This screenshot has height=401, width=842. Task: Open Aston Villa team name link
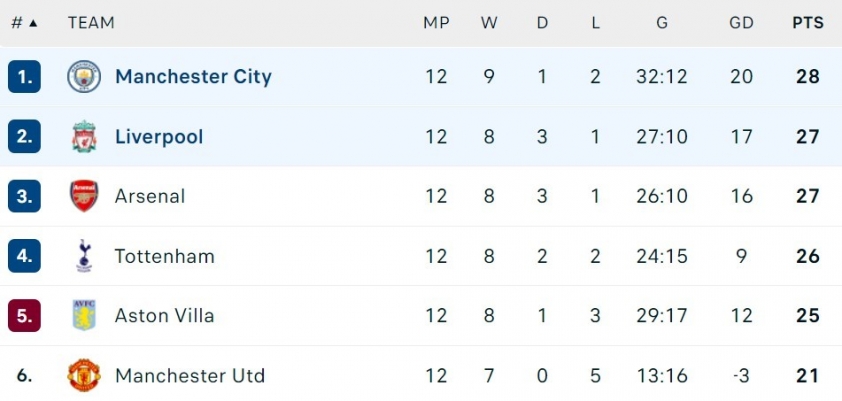coord(164,316)
